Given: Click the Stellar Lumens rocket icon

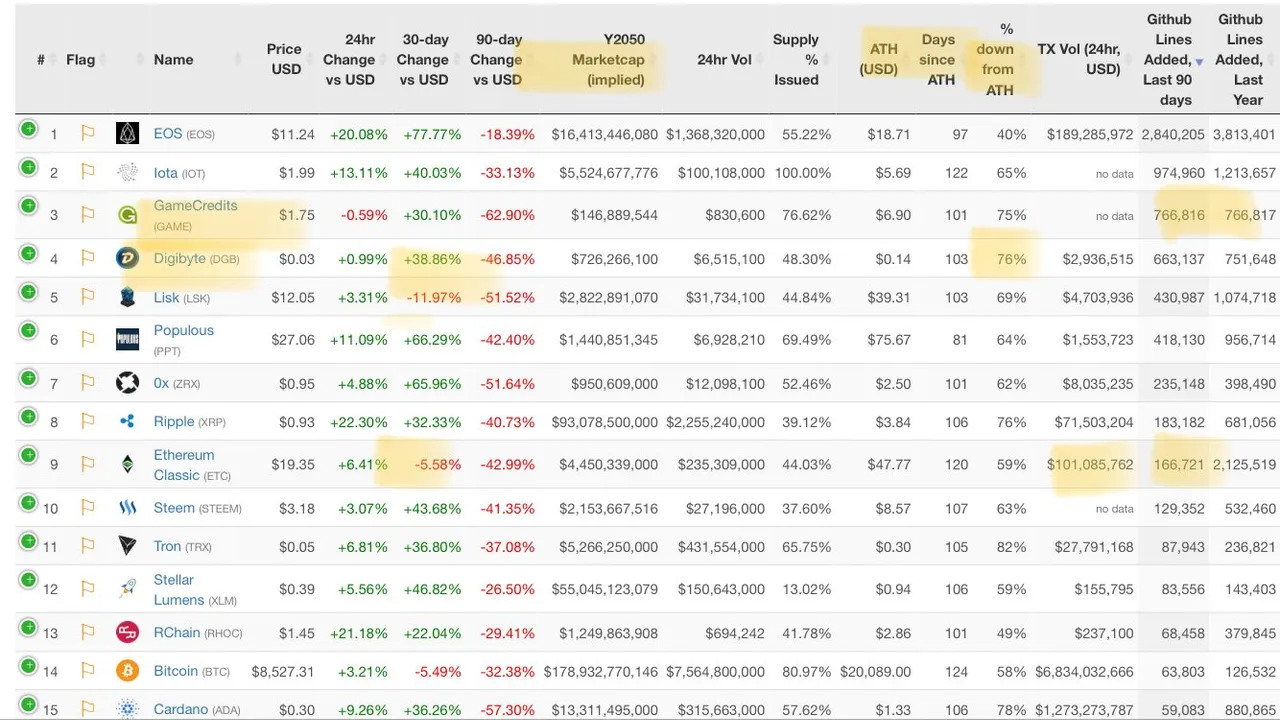Looking at the screenshot, I should 127,589.
